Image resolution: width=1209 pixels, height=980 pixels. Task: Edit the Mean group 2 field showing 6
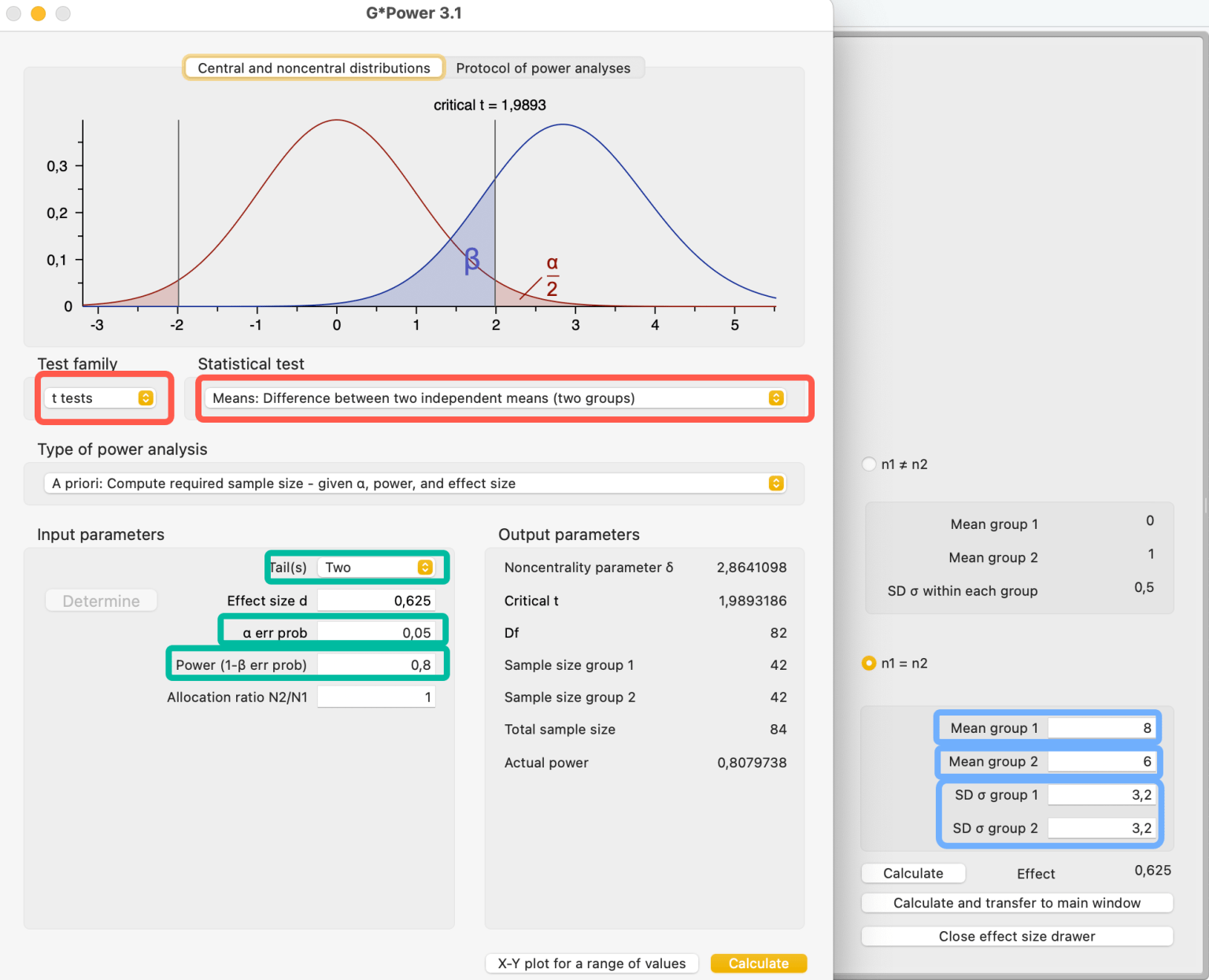(x=1101, y=761)
